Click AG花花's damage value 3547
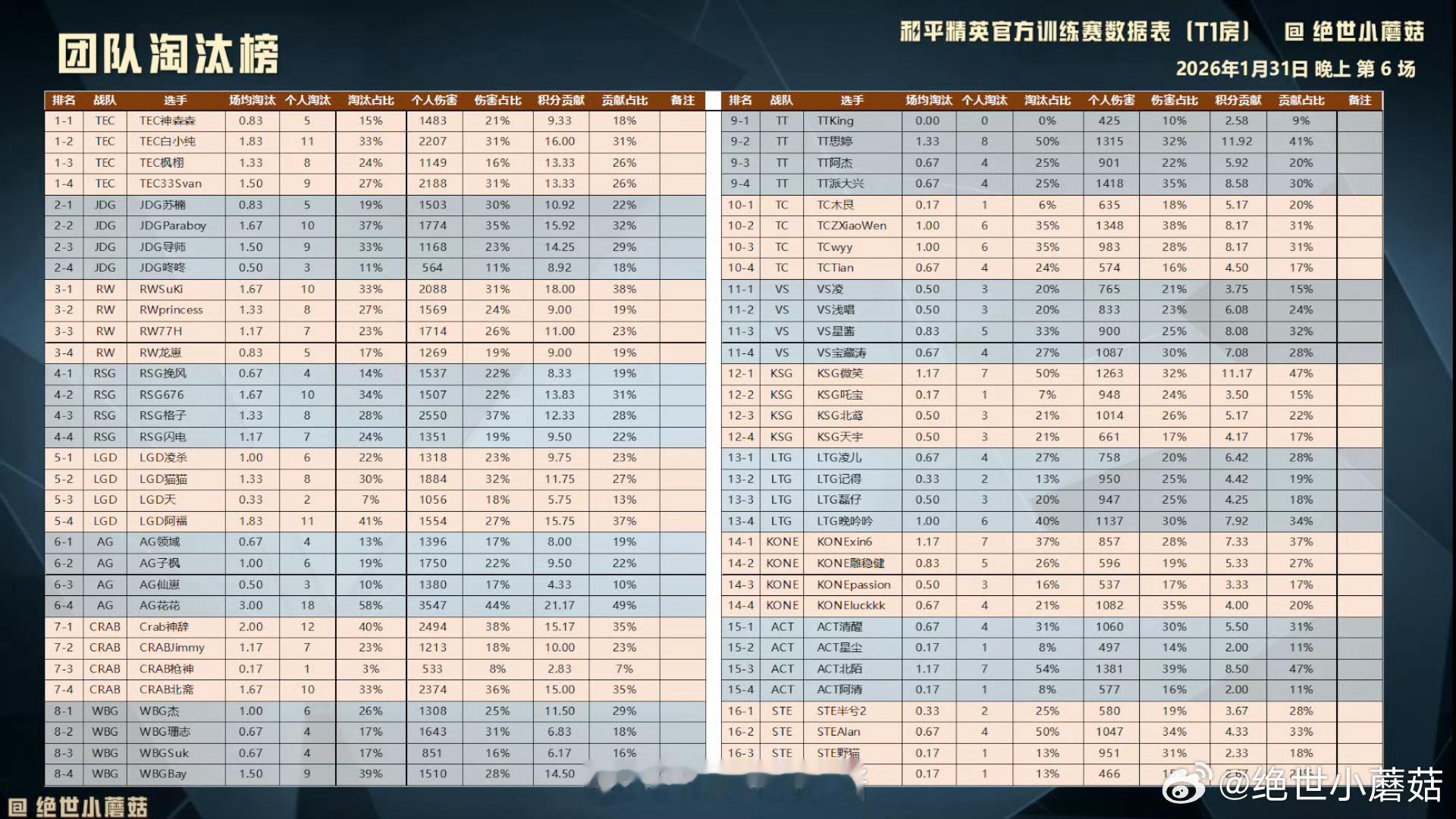1456x819 pixels. (x=433, y=605)
